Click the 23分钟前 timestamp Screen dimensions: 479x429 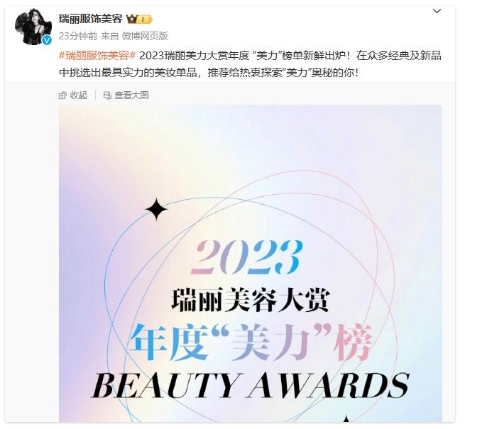click(x=78, y=36)
